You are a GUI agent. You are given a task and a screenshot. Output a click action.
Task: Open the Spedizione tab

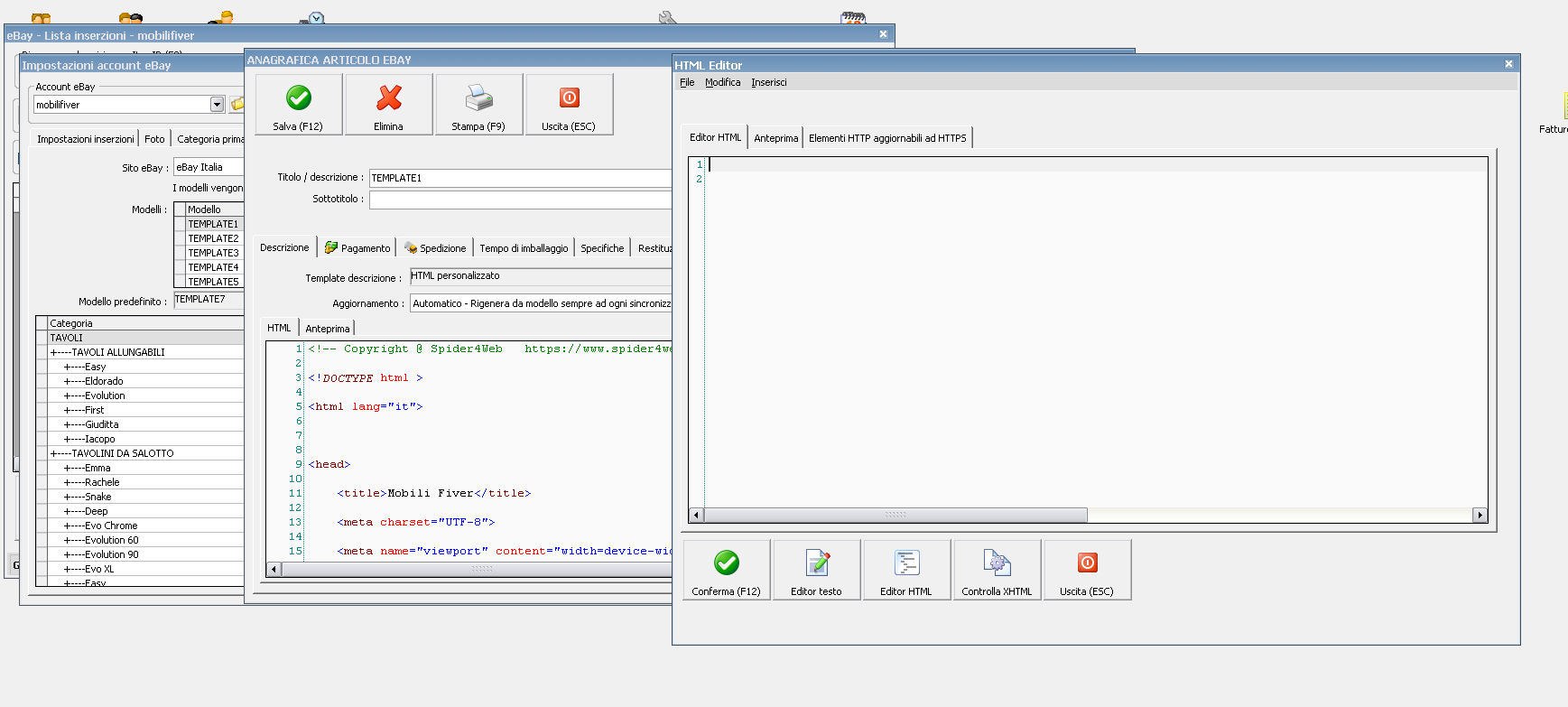435,248
